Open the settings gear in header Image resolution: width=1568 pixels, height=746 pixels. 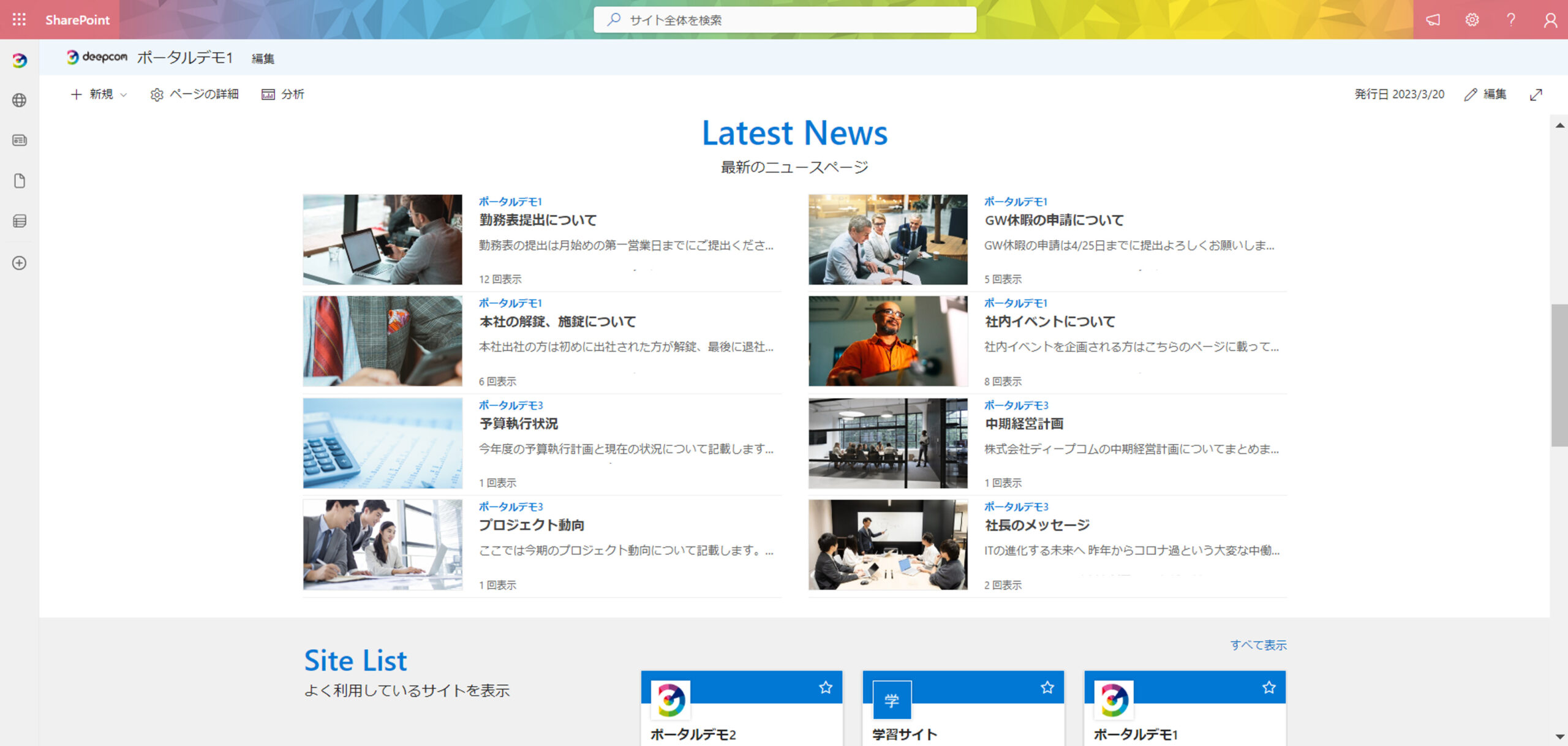[x=1472, y=20]
